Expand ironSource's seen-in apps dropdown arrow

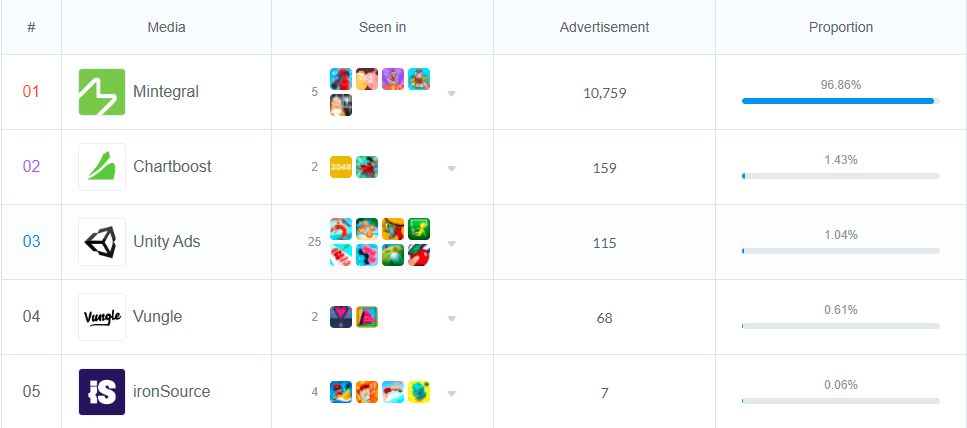click(452, 393)
